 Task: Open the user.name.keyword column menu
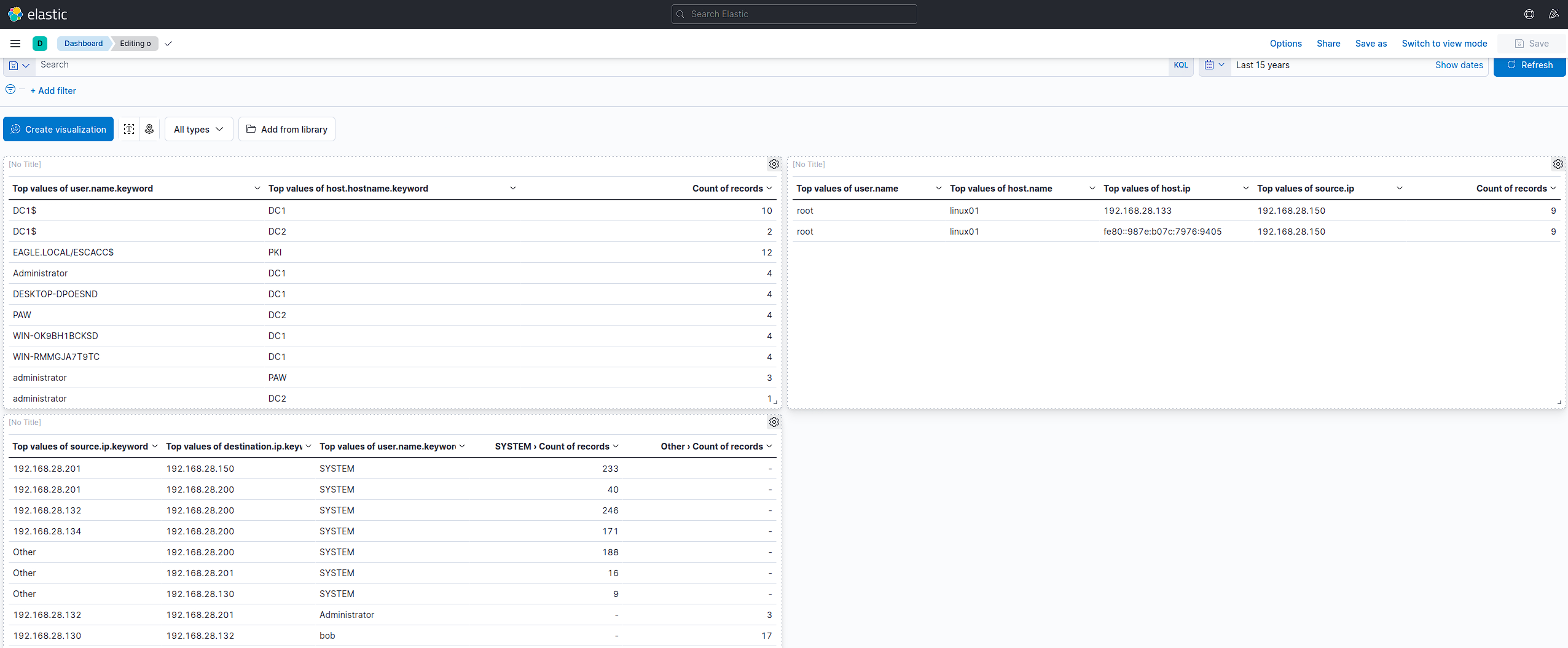[x=257, y=189]
